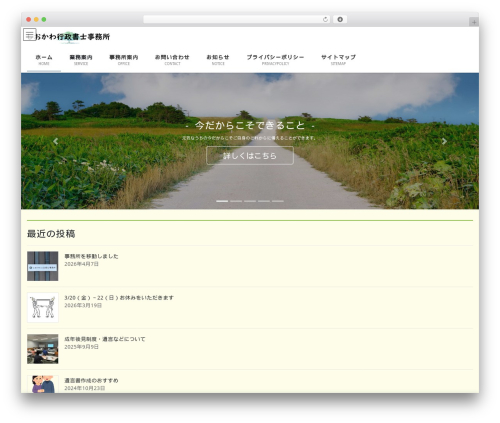
Task: Click the 最近の投稿 heading
Action: click(x=51, y=234)
